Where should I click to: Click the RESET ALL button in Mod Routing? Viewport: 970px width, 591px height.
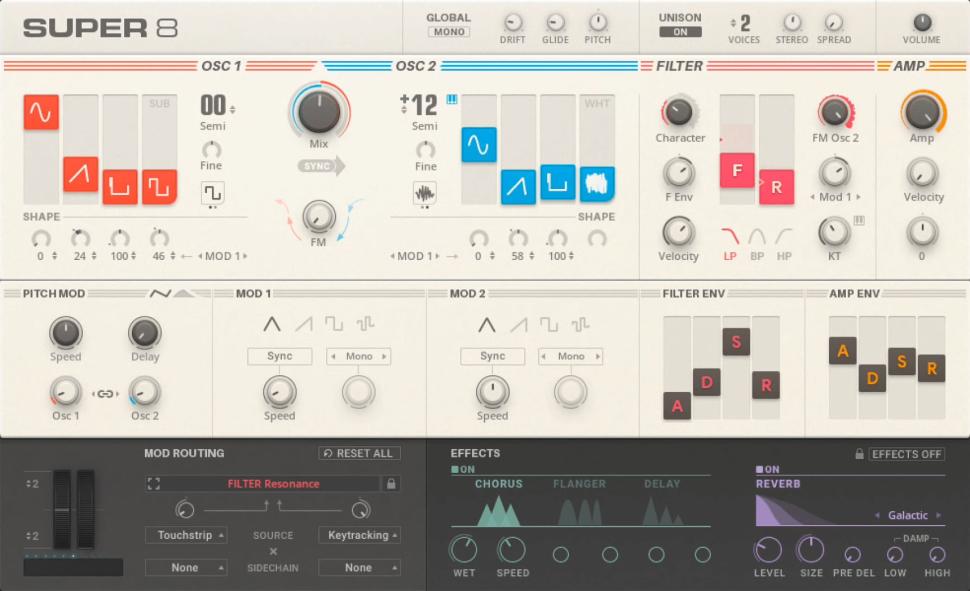point(359,453)
